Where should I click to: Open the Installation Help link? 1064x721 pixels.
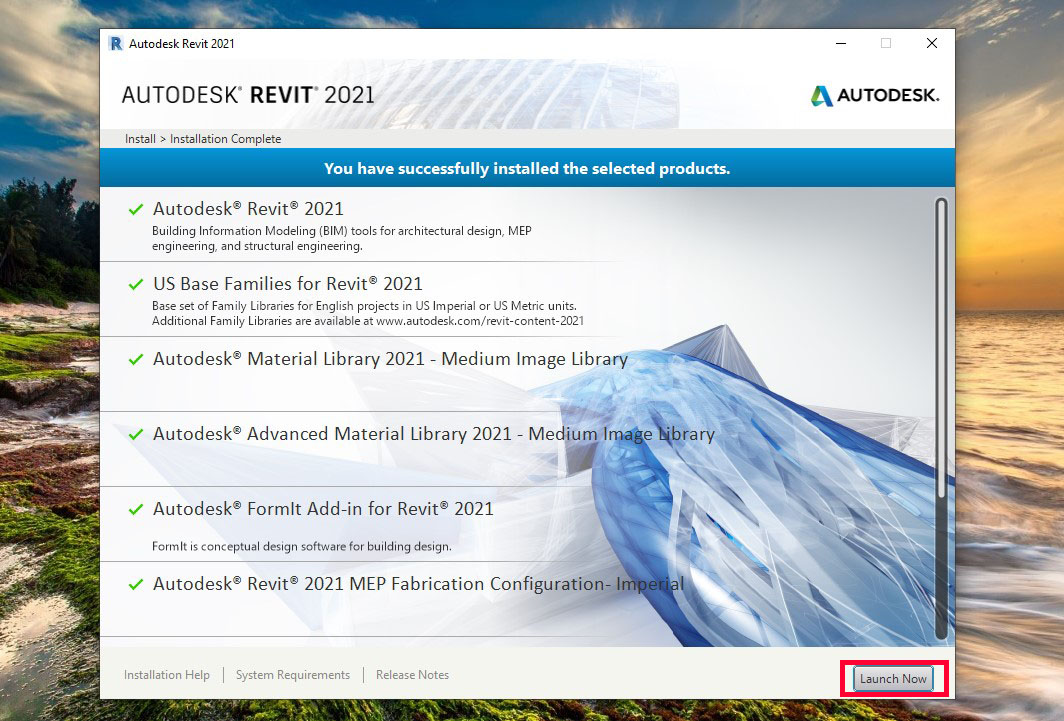pos(166,674)
